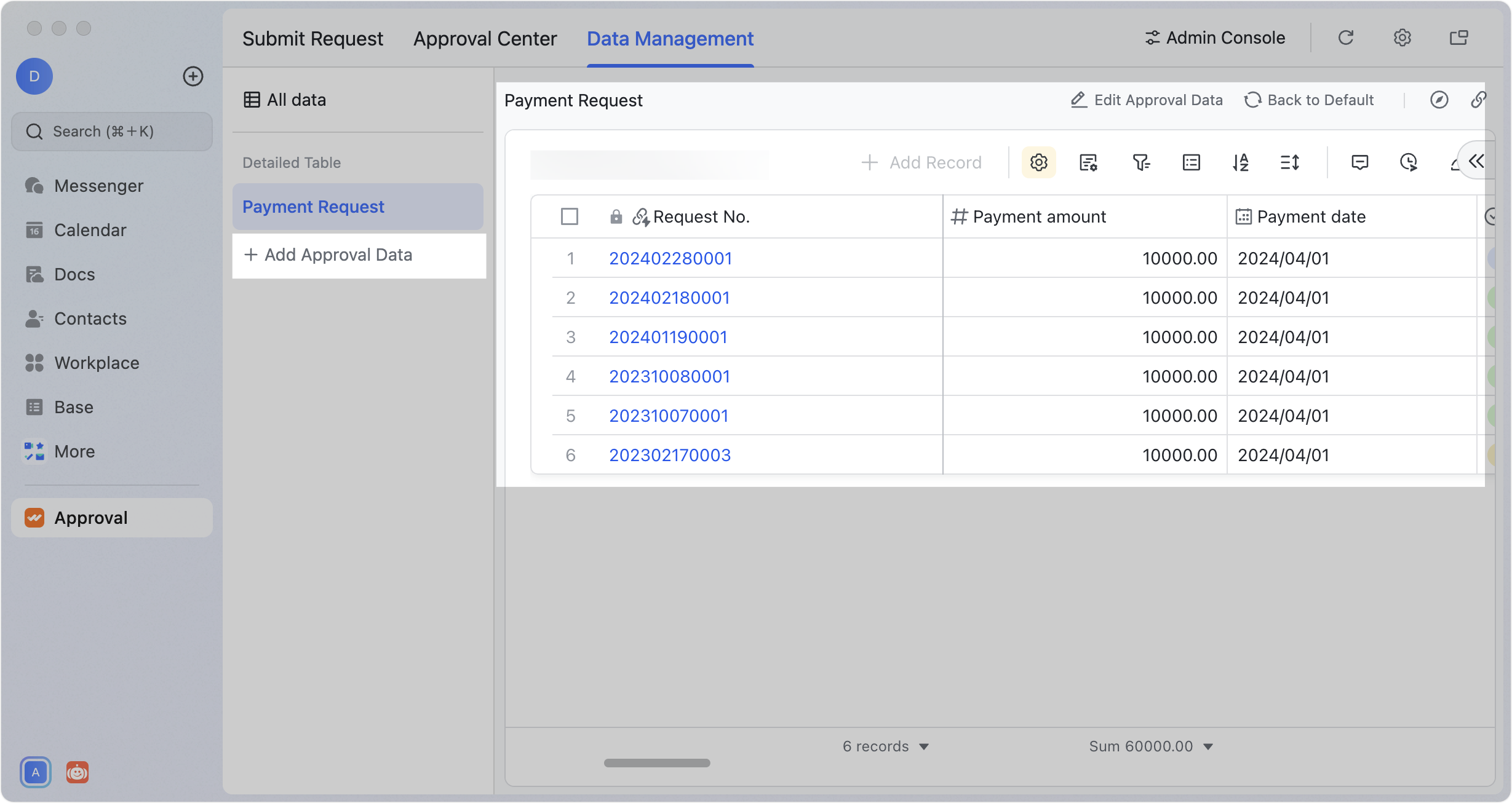1512x803 pixels.
Task: Switch to the Submit Request tab
Action: 312,38
